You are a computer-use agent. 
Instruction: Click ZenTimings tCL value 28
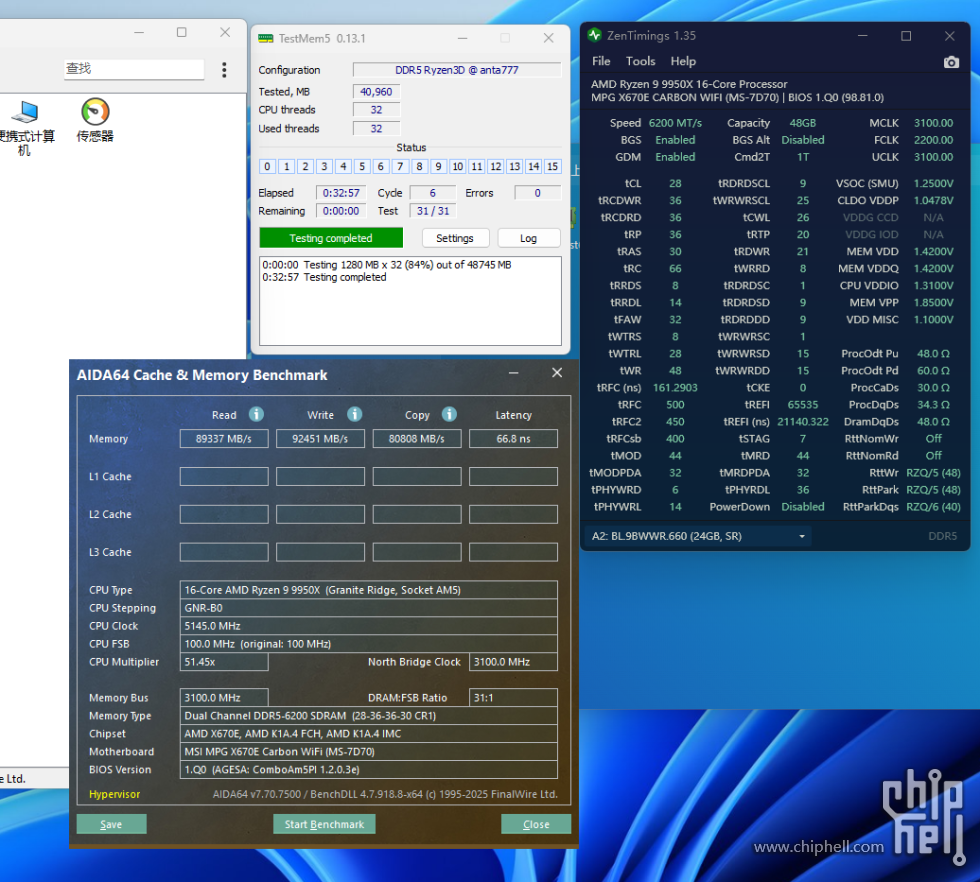point(675,184)
